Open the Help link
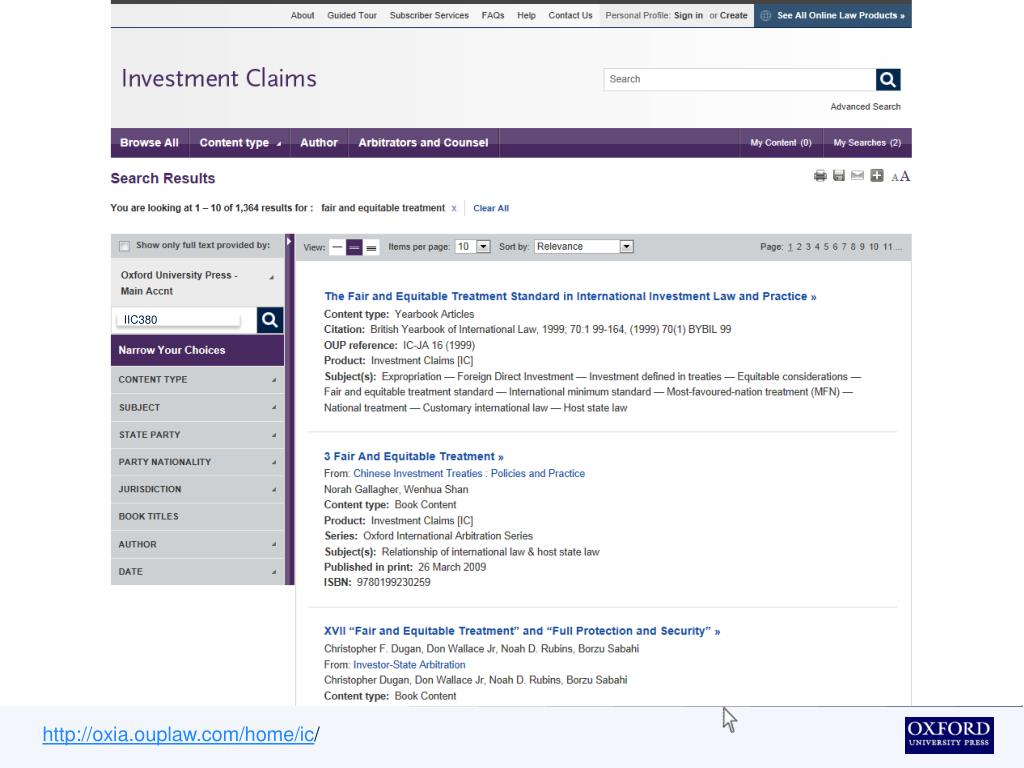This screenshot has height=768, width=1024. (x=526, y=15)
